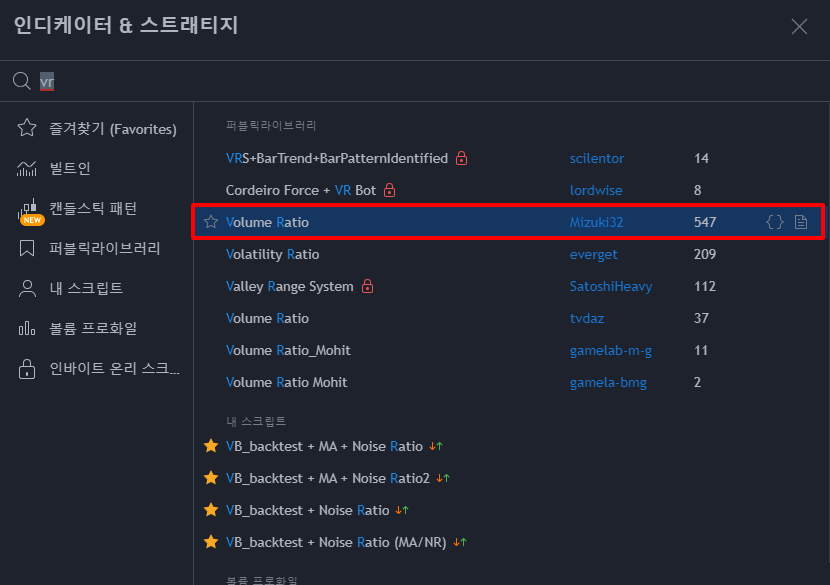Click the SatoshiHeavy author link
Screen dimensions: 830x585
(610, 287)
